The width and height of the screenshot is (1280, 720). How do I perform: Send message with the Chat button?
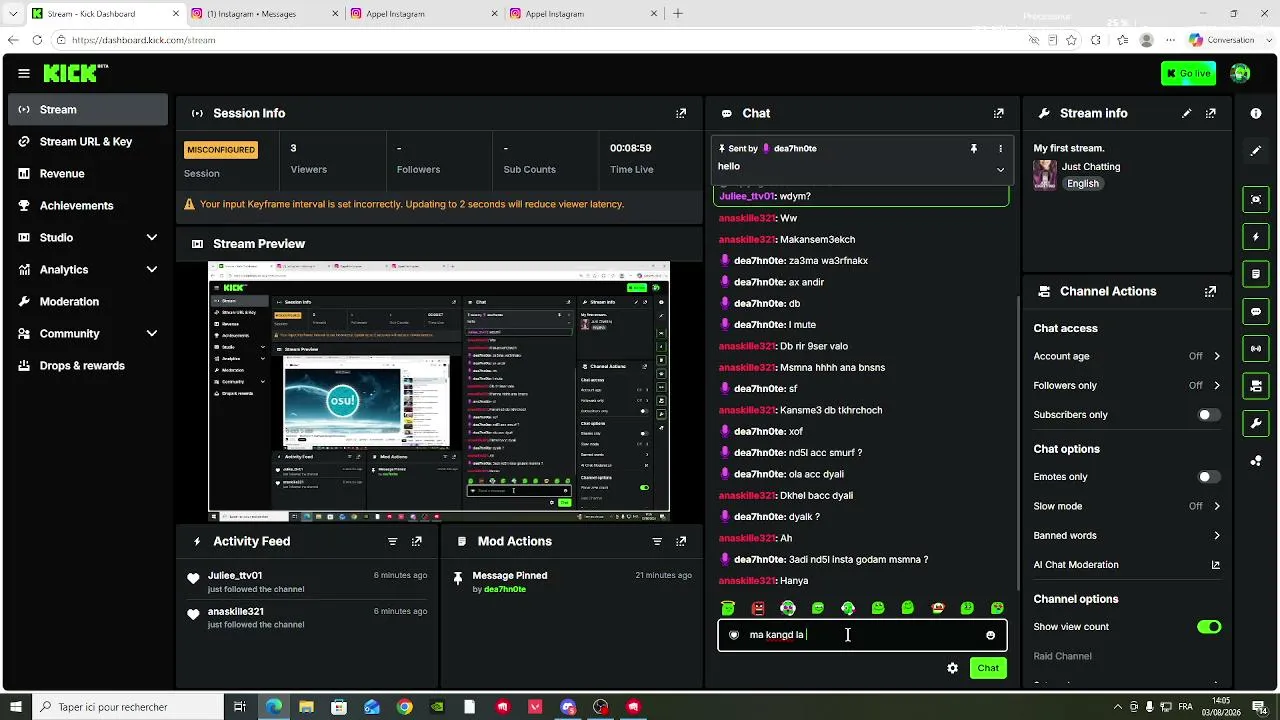tap(988, 668)
